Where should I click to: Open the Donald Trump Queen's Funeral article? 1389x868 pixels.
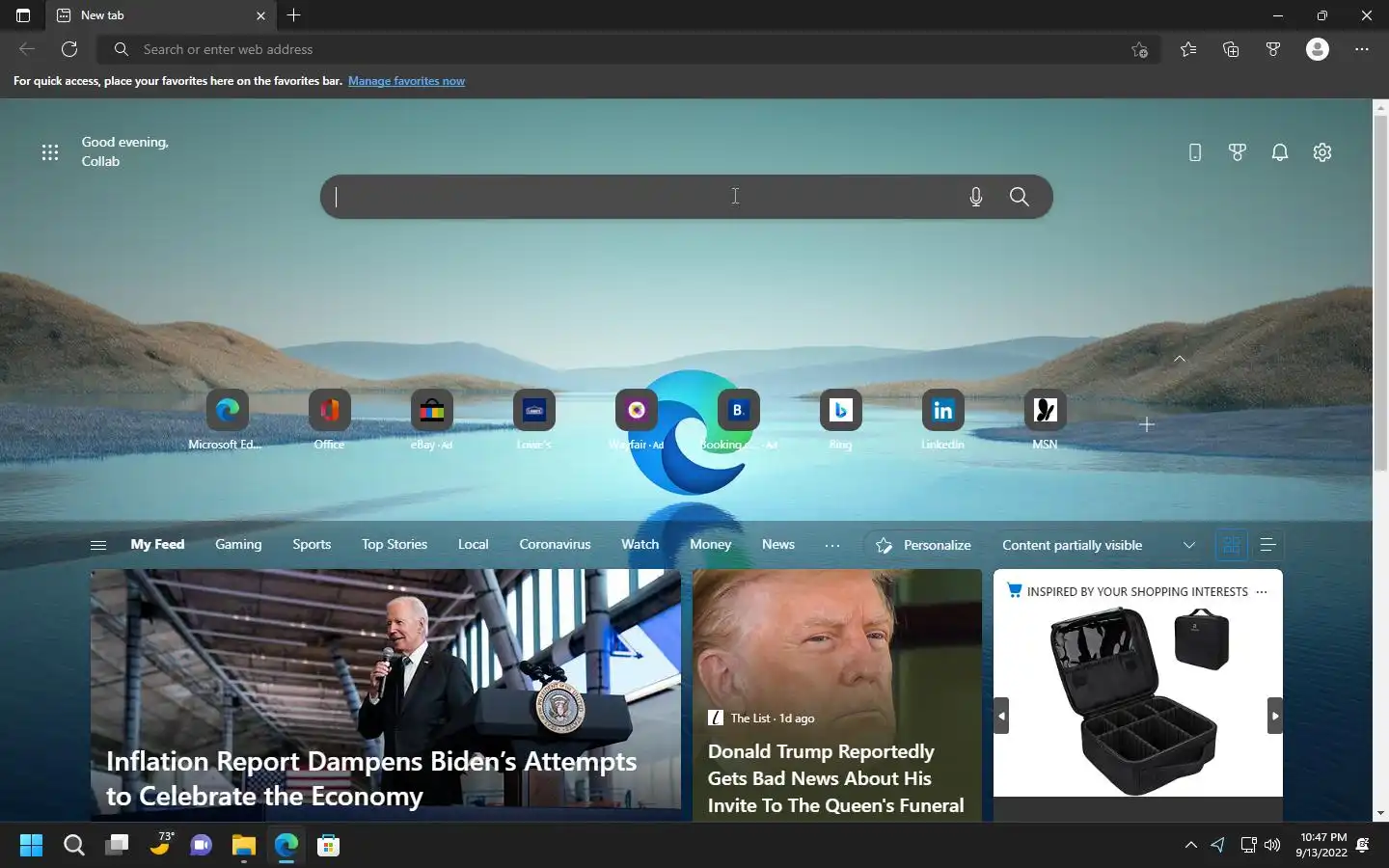(837, 694)
